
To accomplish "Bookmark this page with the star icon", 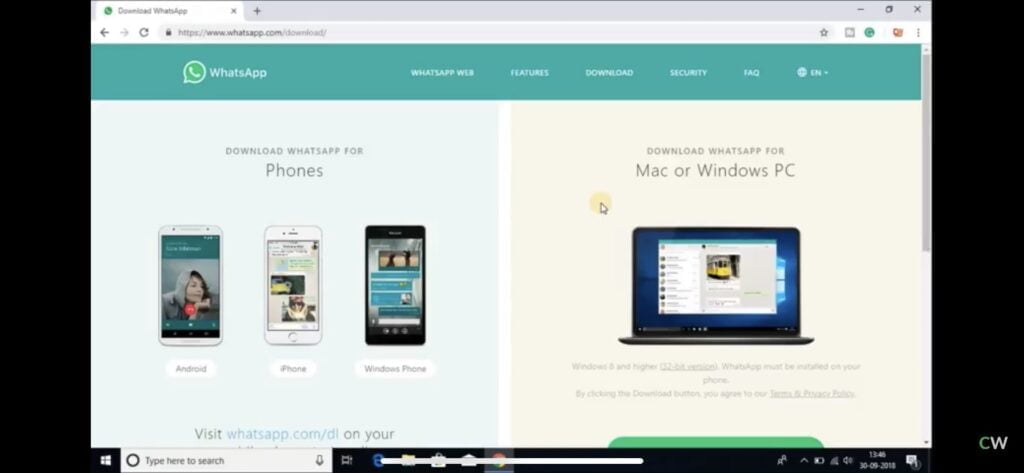I will click(x=824, y=33).
